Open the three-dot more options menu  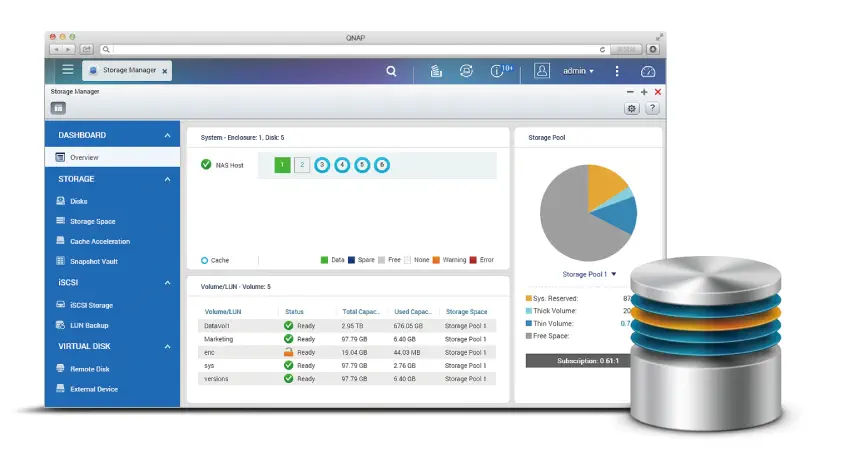pos(617,71)
